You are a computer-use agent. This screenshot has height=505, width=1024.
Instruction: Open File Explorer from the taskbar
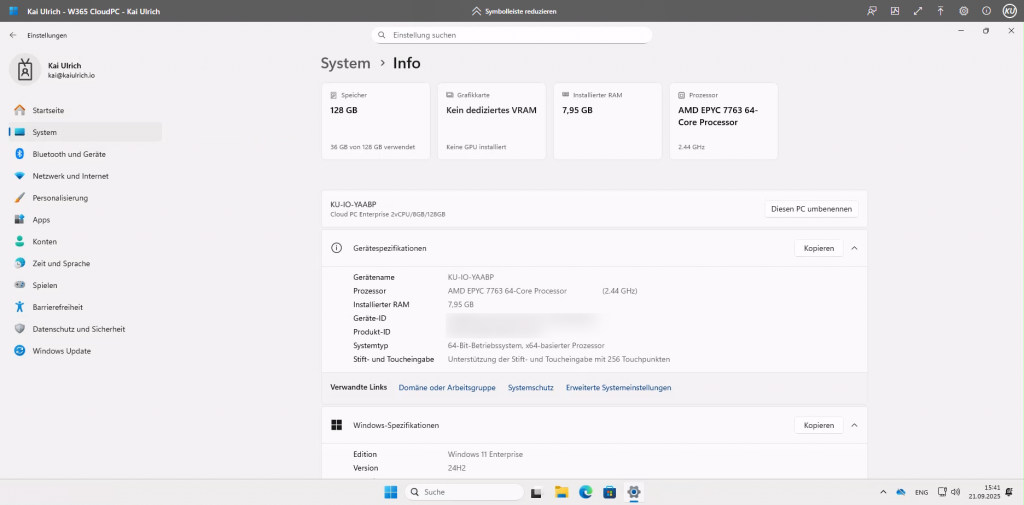[x=562, y=492]
